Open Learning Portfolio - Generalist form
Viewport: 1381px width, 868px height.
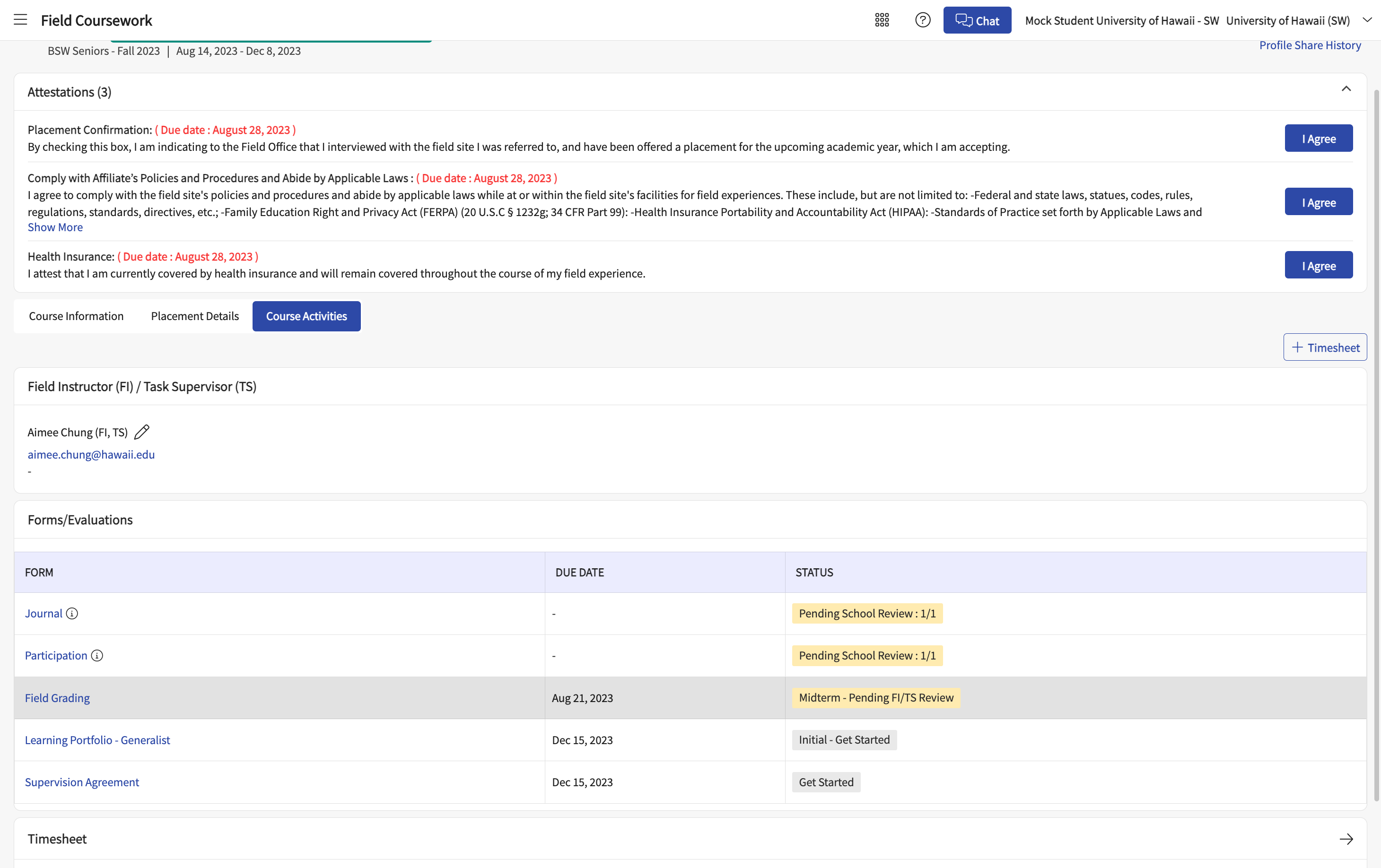click(97, 739)
